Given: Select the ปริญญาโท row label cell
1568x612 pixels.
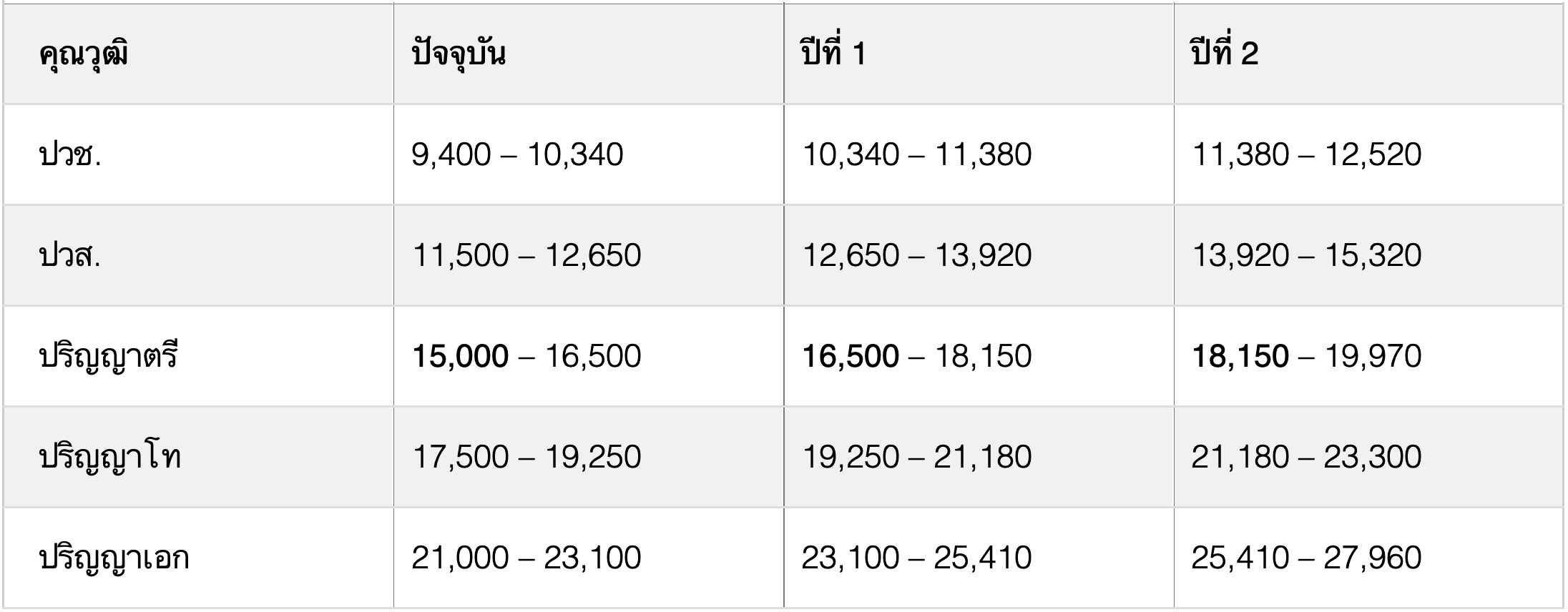Looking at the screenshot, I should point(110,458).
